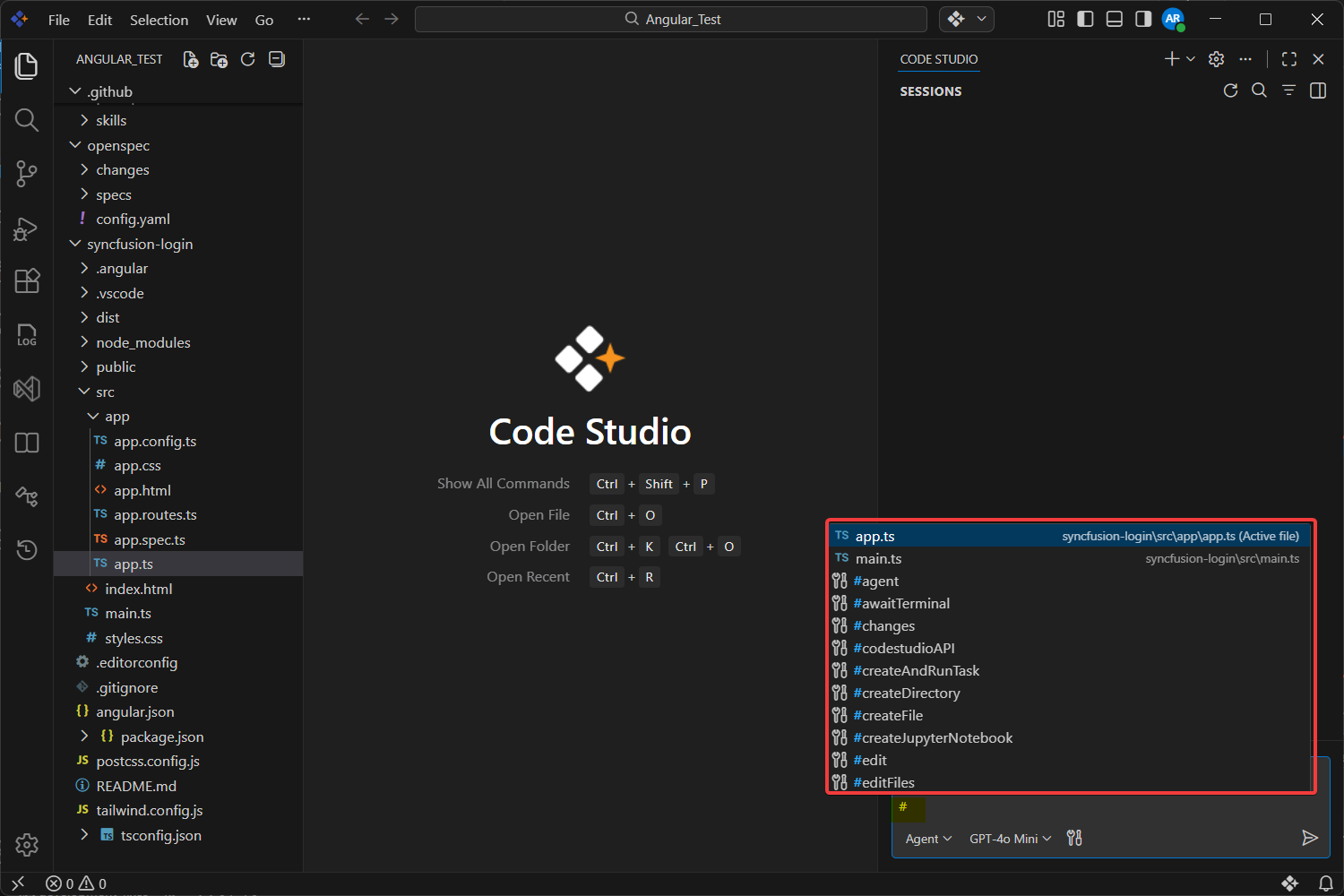Open the GPT-4o Mini model dropdown
This screenshot has height=896, width=1344.
[x=1009, y=838]
